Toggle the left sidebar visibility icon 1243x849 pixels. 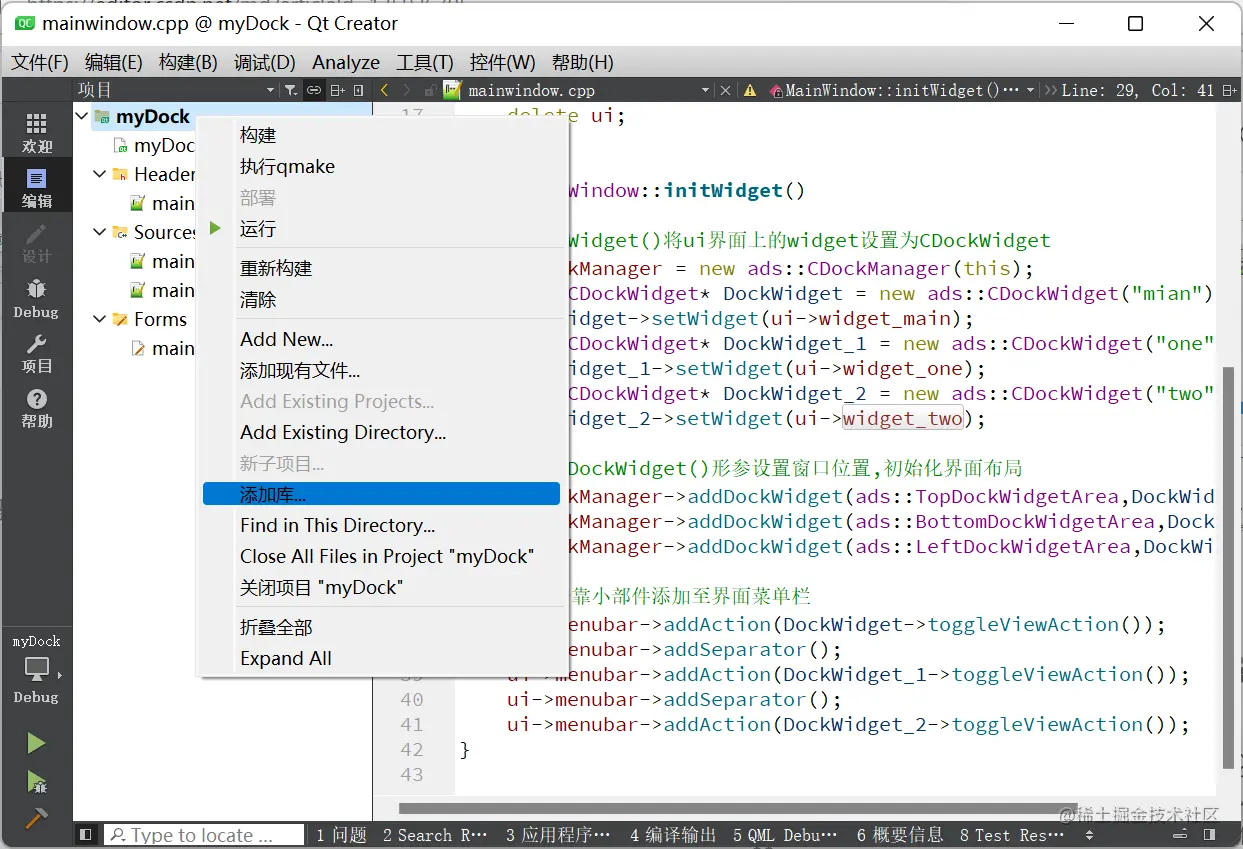[86, 834]
